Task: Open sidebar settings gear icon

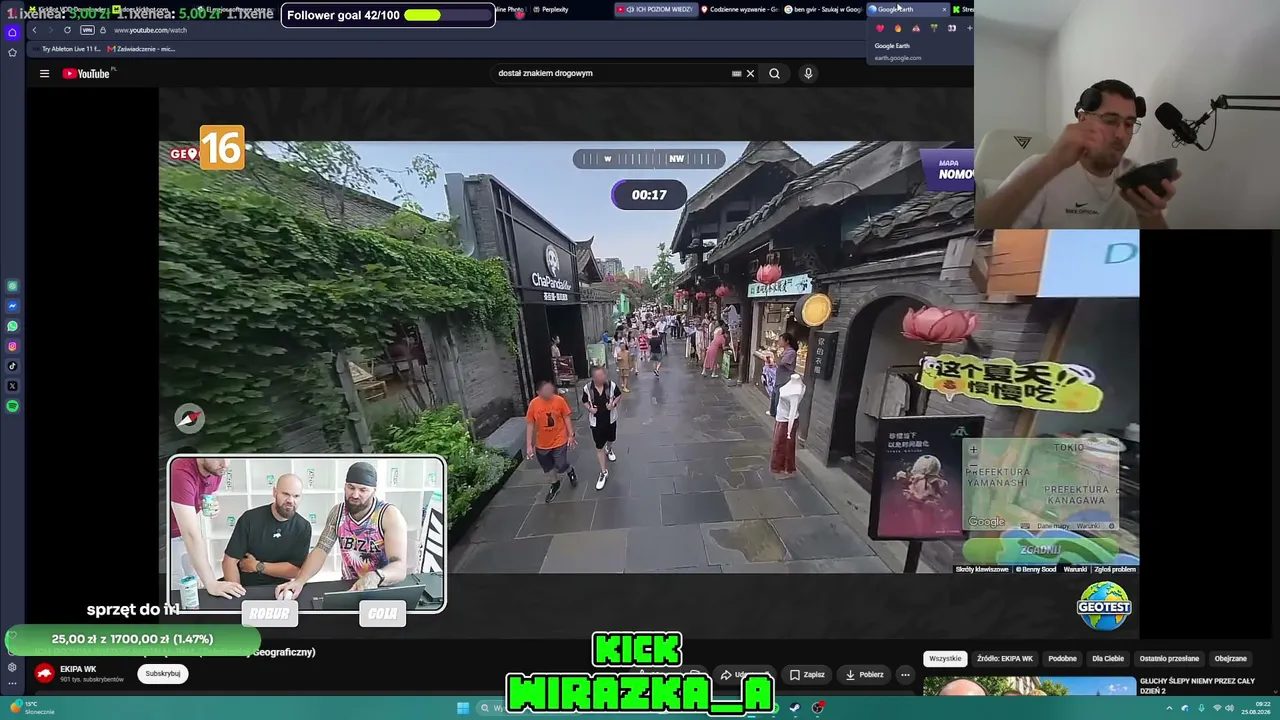Action: coord(12,667)
